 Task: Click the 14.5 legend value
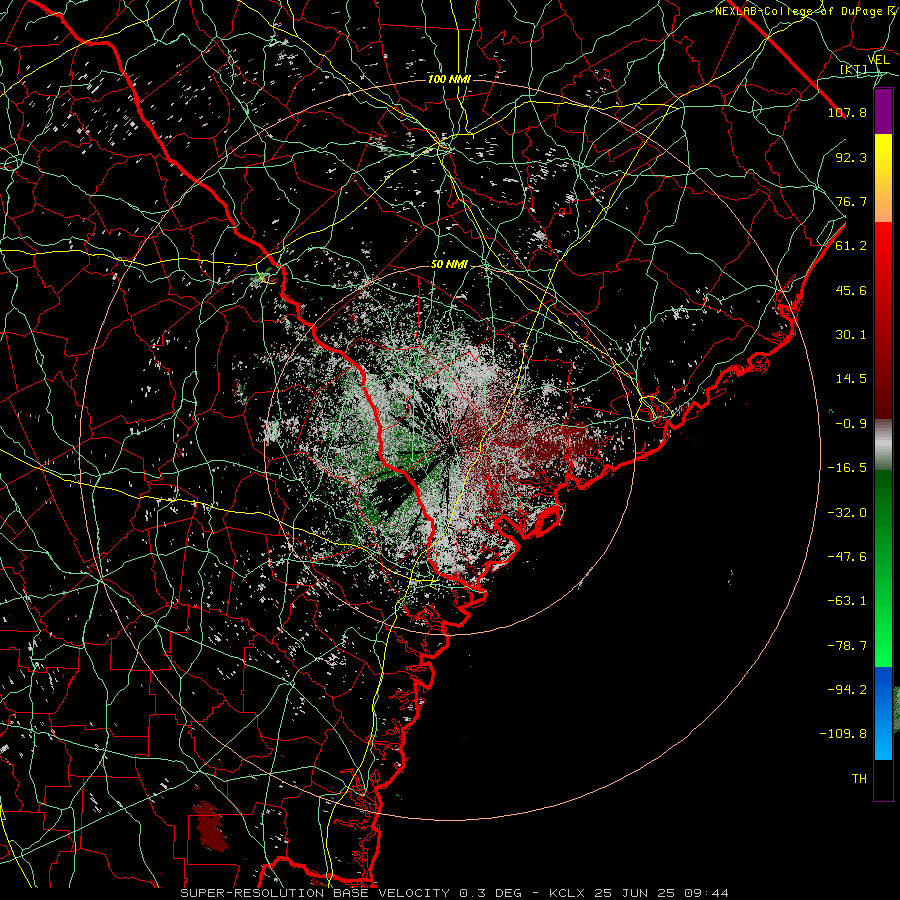851,379
